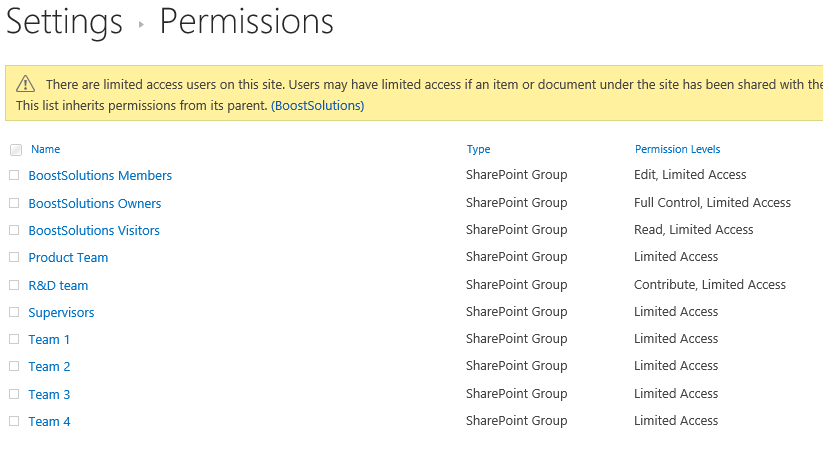This screenshot has height=449, width=823.
Task: Select the Team 2 row checkbox
Action: (x=14, y=366)
